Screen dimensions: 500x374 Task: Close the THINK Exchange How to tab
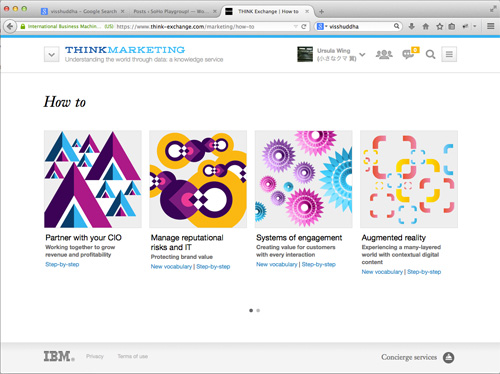tap(307, 11)
